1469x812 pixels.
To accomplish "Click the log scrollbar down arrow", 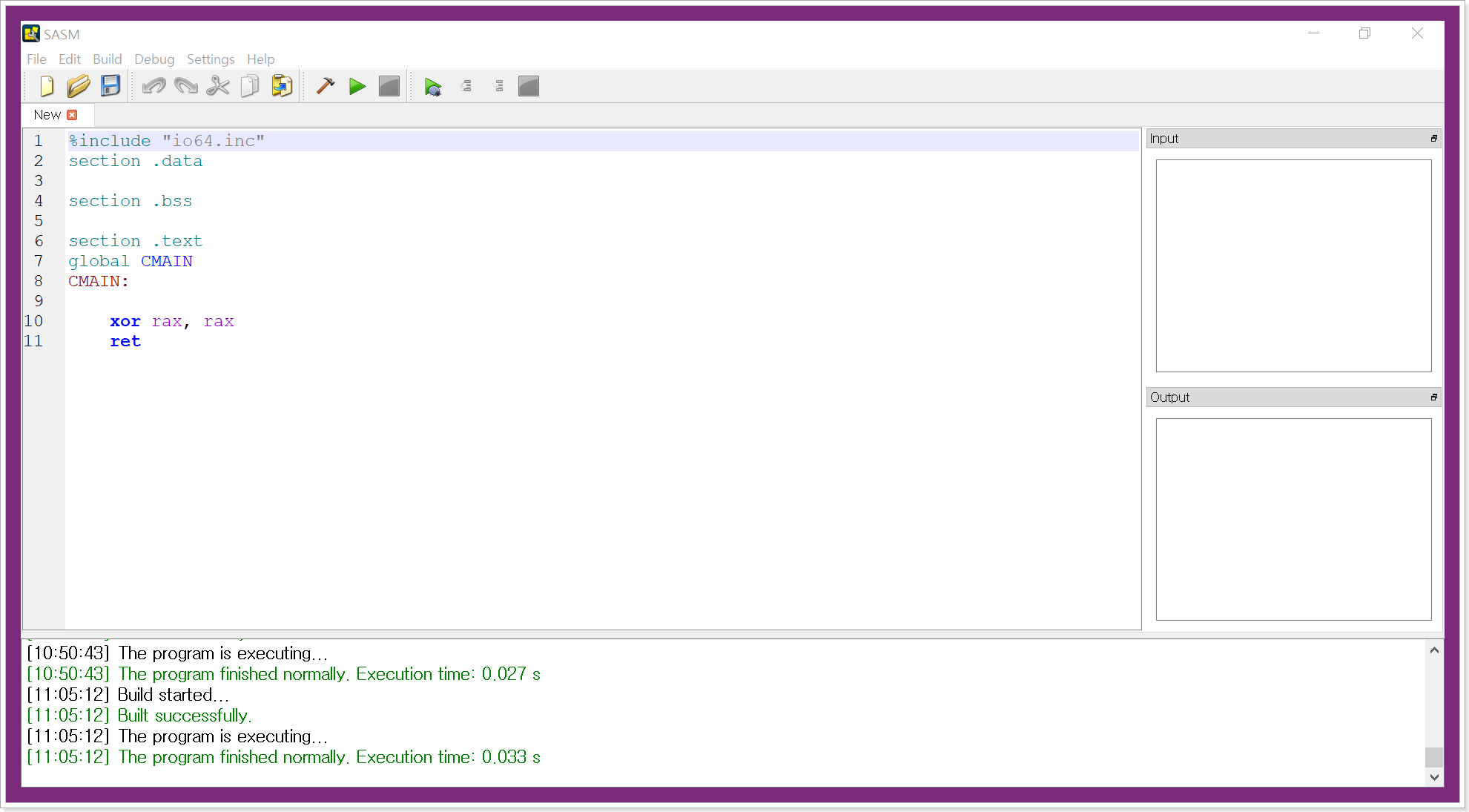I will [x=1434, y=777].
